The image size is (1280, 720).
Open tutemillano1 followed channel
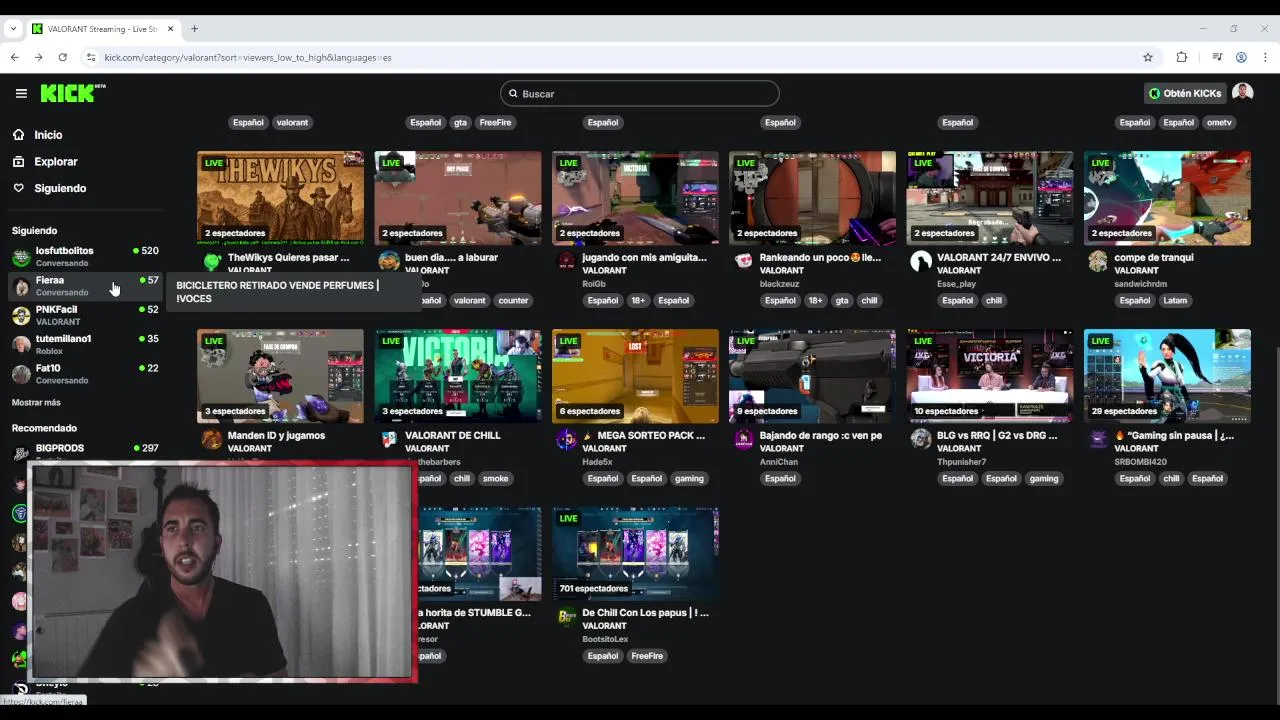pos(85,344)
